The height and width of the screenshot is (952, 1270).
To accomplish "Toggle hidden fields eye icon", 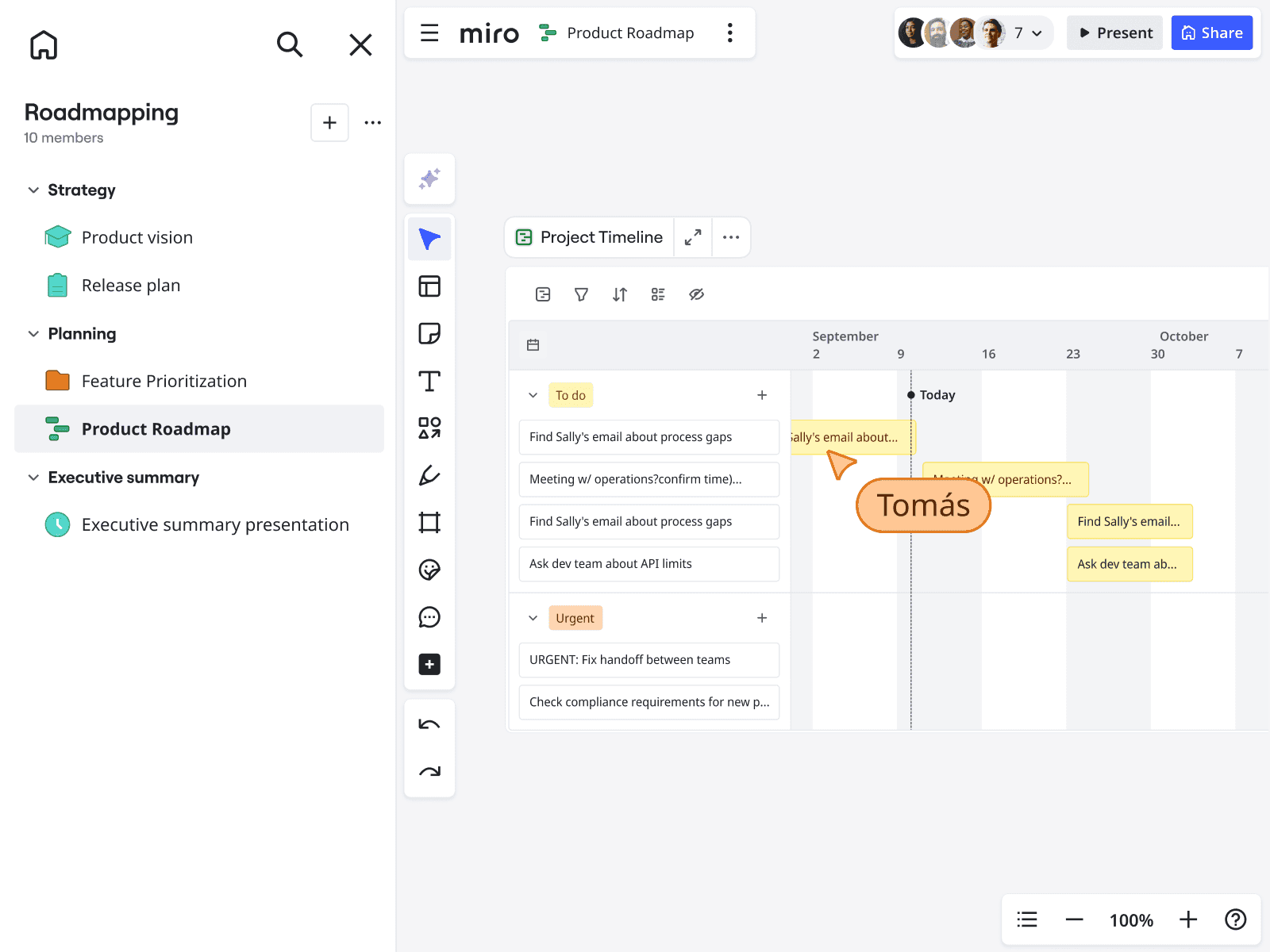I will pos(696,294).
